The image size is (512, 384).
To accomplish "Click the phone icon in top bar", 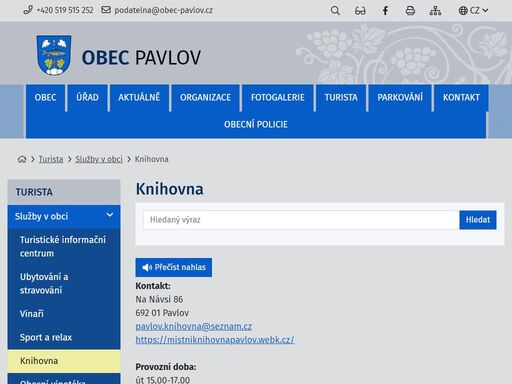I will [28, 10].
